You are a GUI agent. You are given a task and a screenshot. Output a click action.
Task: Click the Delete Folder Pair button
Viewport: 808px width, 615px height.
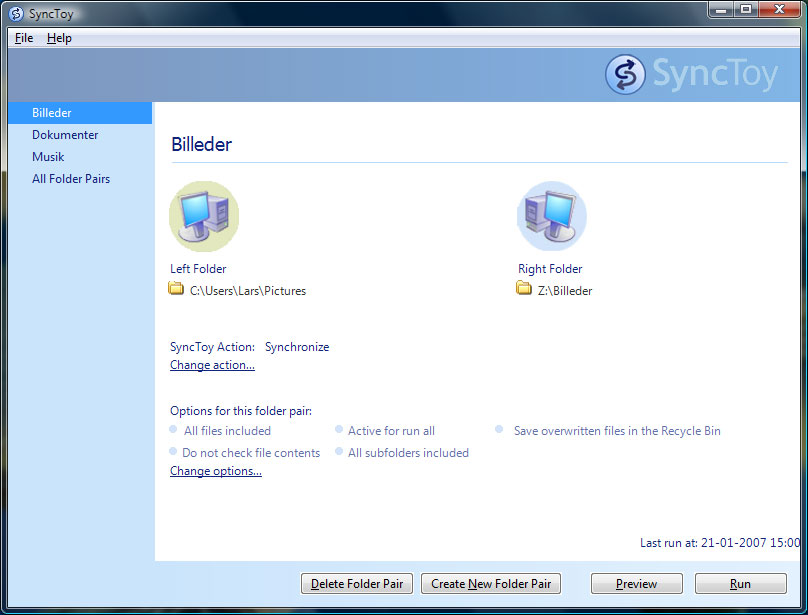357,584
